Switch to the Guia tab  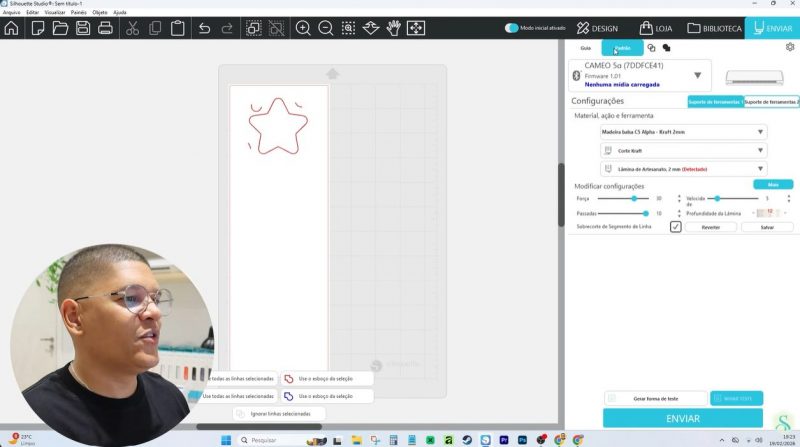pos(586,48)
